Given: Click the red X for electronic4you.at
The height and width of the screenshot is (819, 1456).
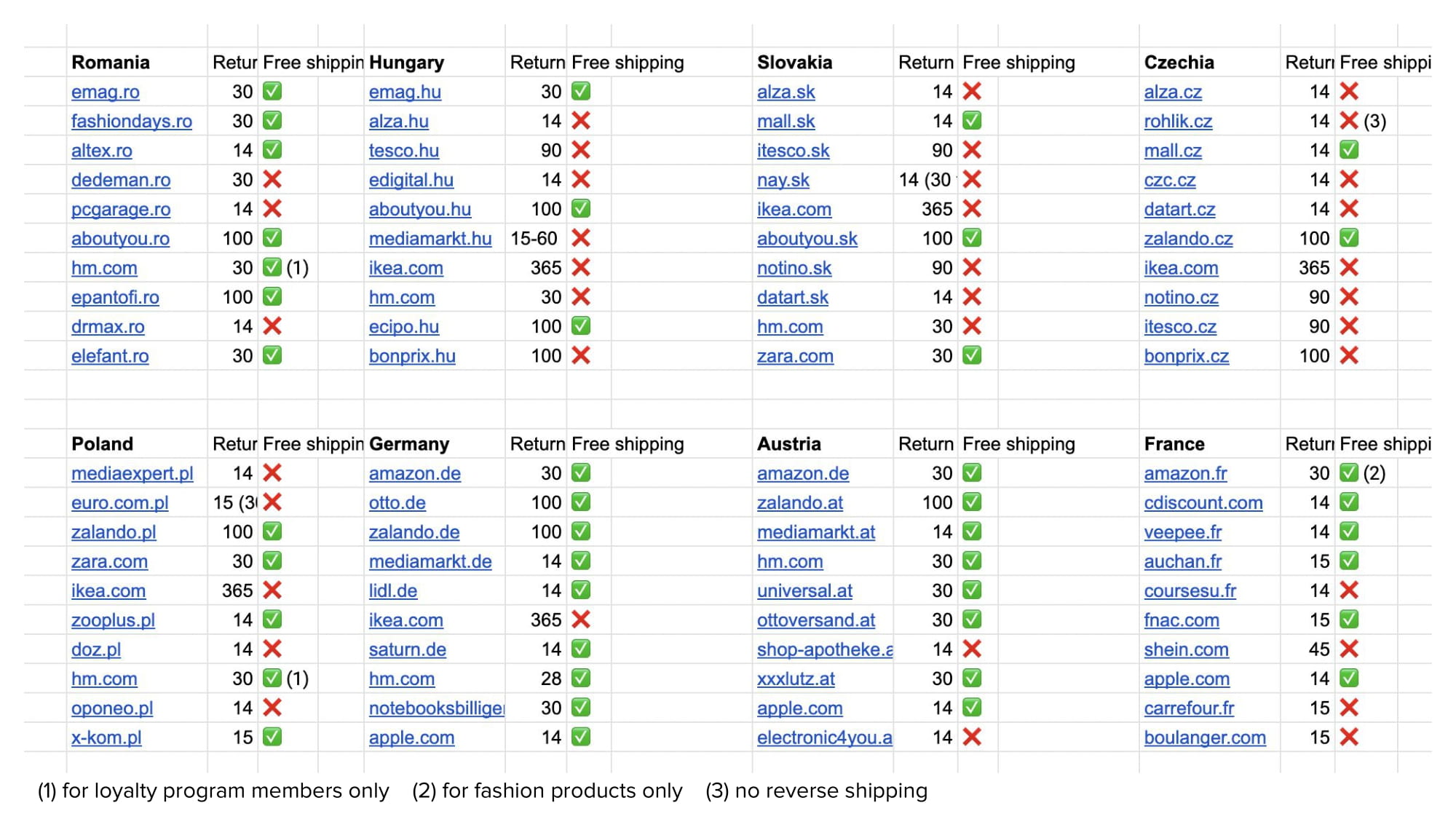Looking at the screenshot, I should pos(972,737).
